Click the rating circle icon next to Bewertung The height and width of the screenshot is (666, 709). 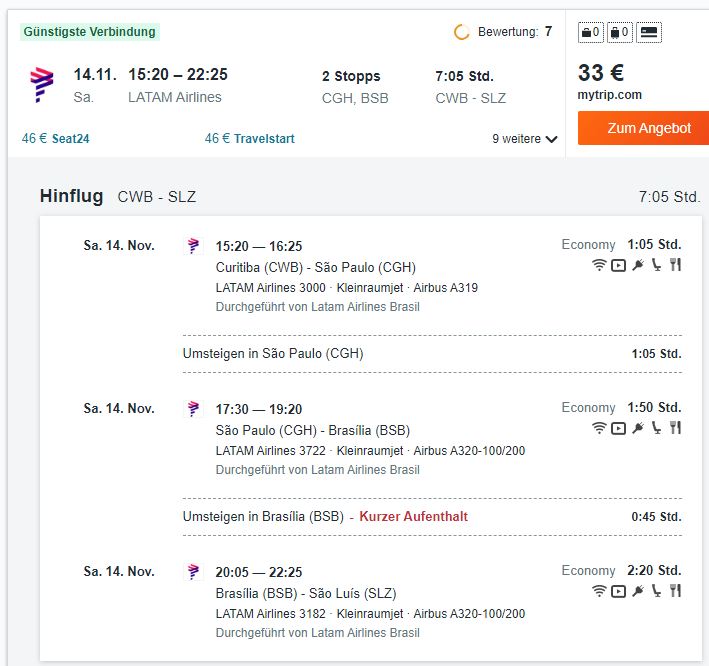[x=461, y=32]
